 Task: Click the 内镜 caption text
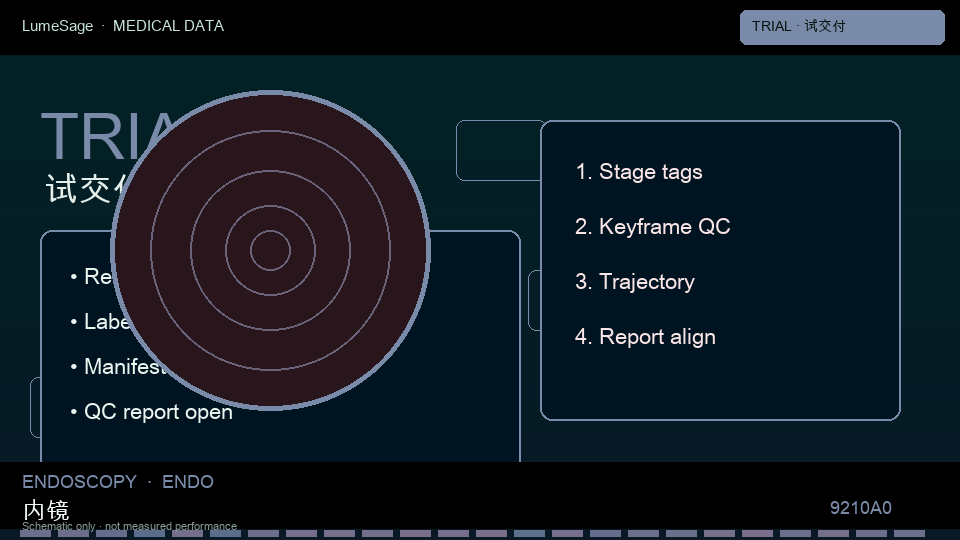pyautogui.click(x=47, y=510)
